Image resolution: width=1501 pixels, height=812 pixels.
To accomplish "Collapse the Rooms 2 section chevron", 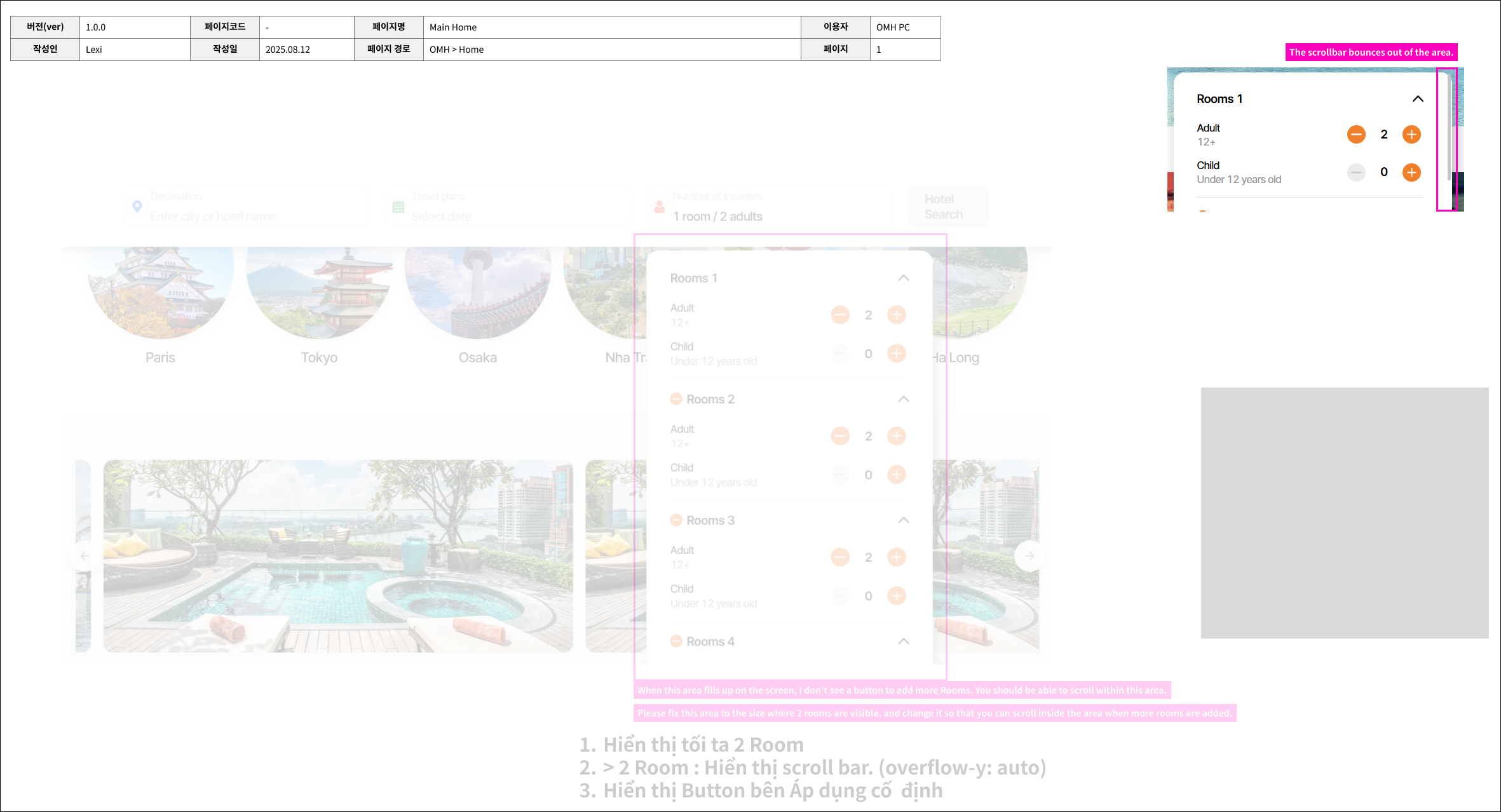I will point(903,399).
